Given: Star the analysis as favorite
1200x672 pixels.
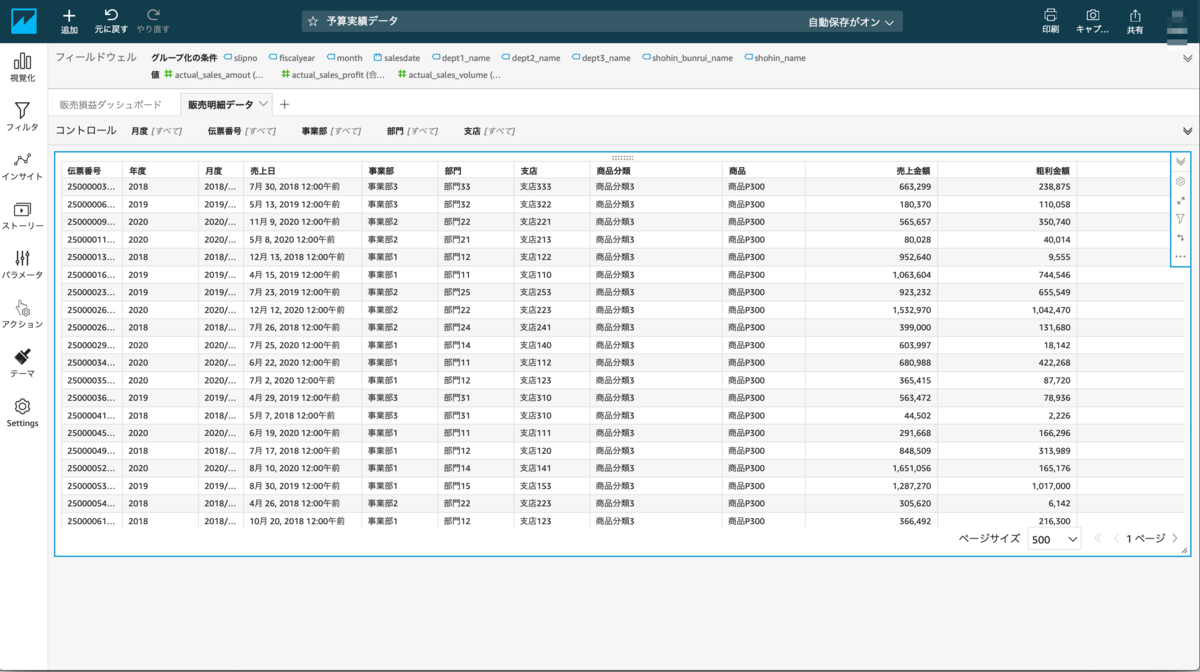Looking at the screenshot, I should [x=313, y=21].
